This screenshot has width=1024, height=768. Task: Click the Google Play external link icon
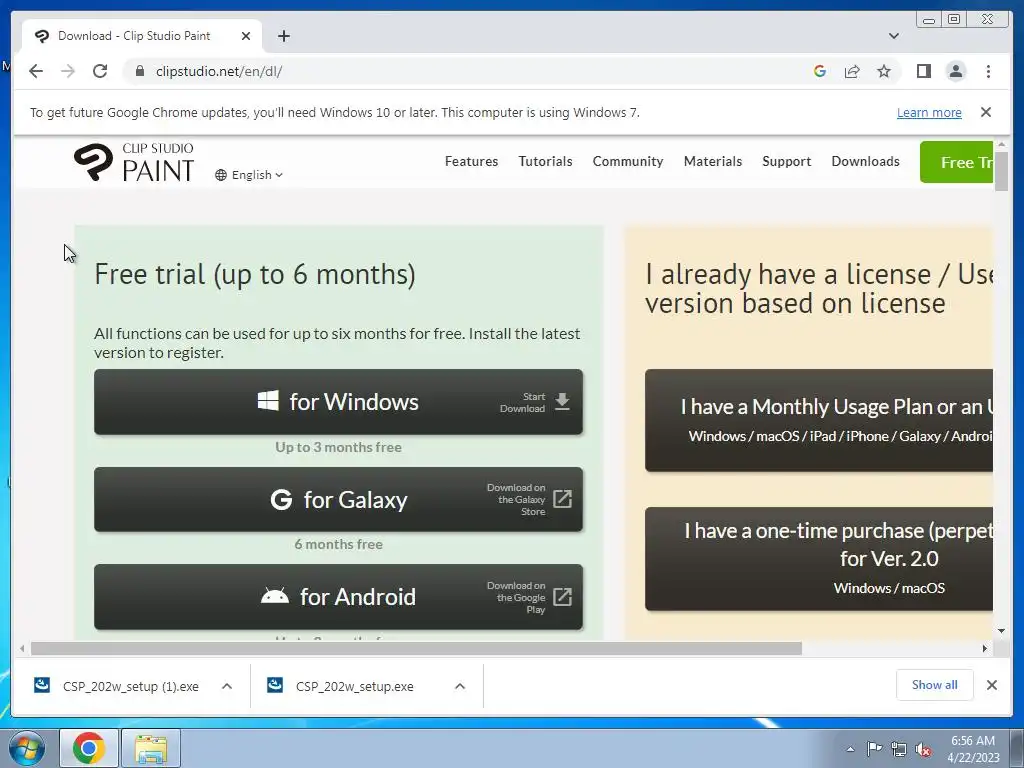tap(562, 596)
